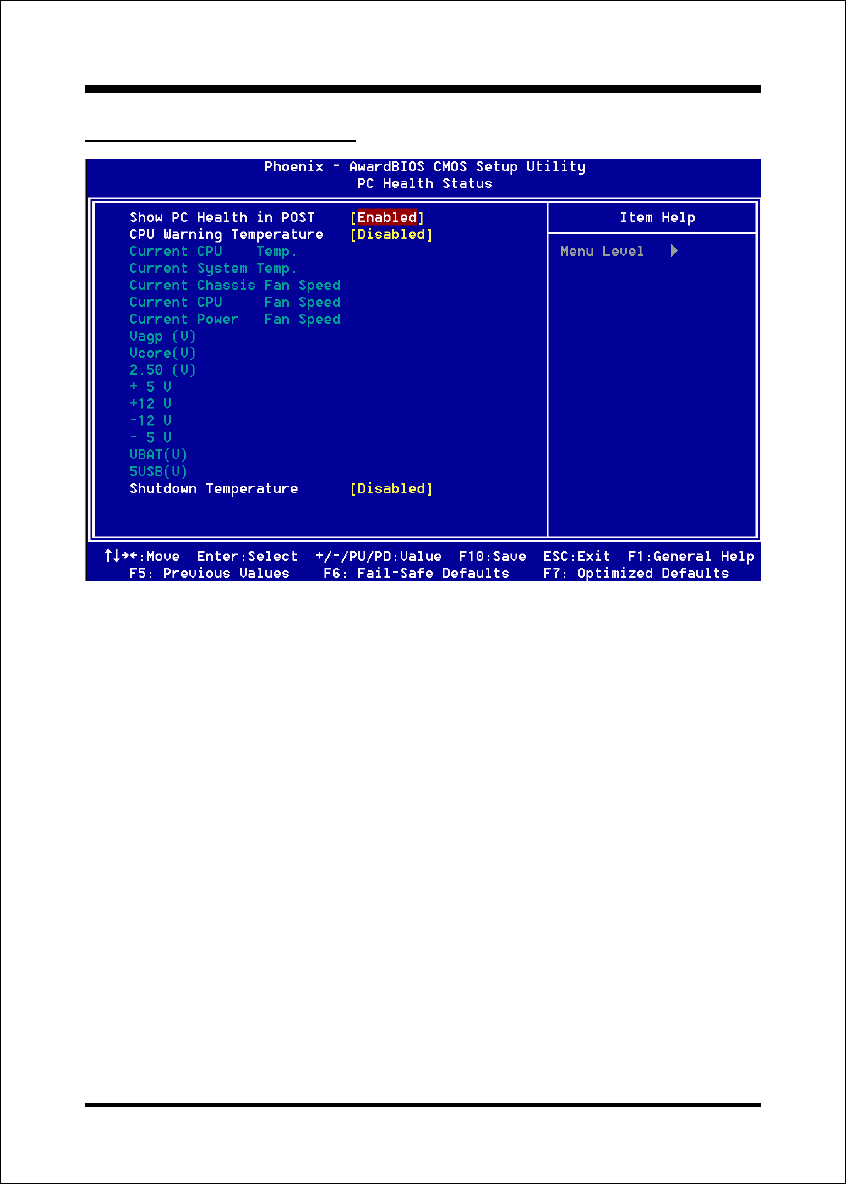846x1184 pixels.
Task: Click the ESC:Exit hint
Action: pos(576,557)
